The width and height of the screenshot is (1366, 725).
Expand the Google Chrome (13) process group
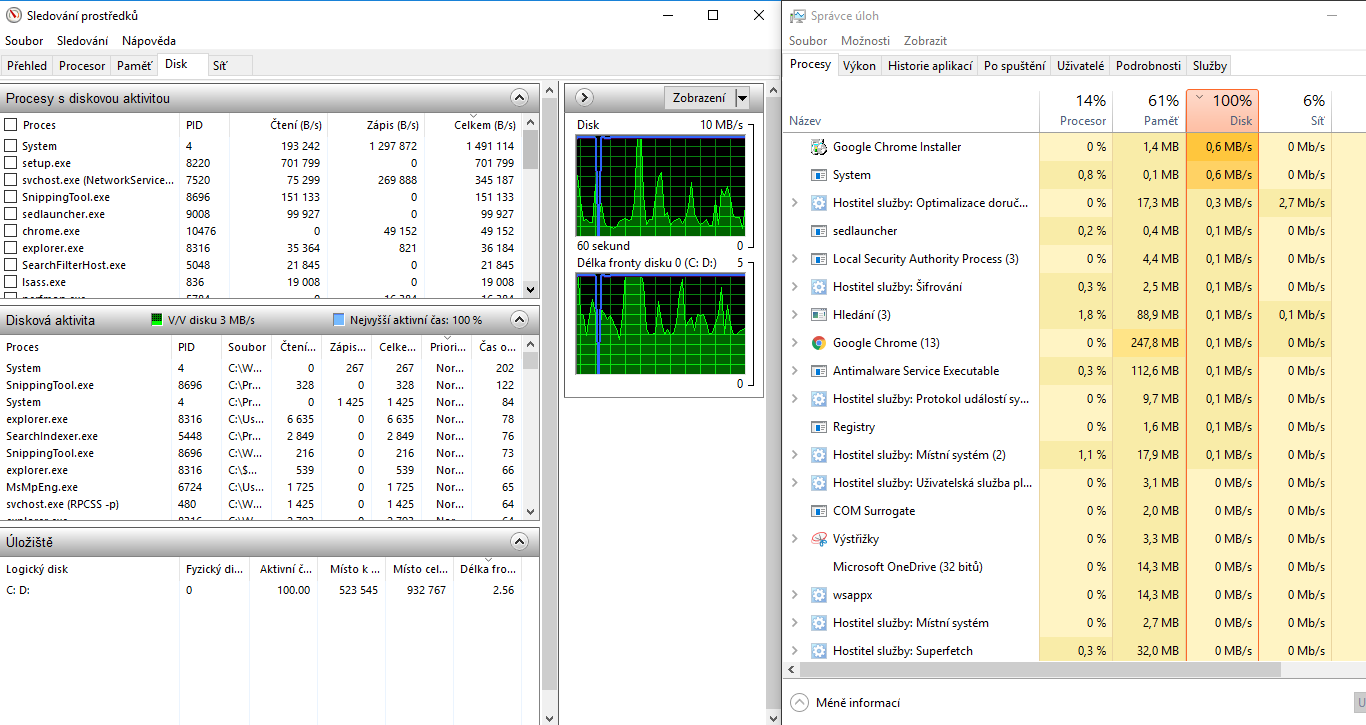click(795, 343)
